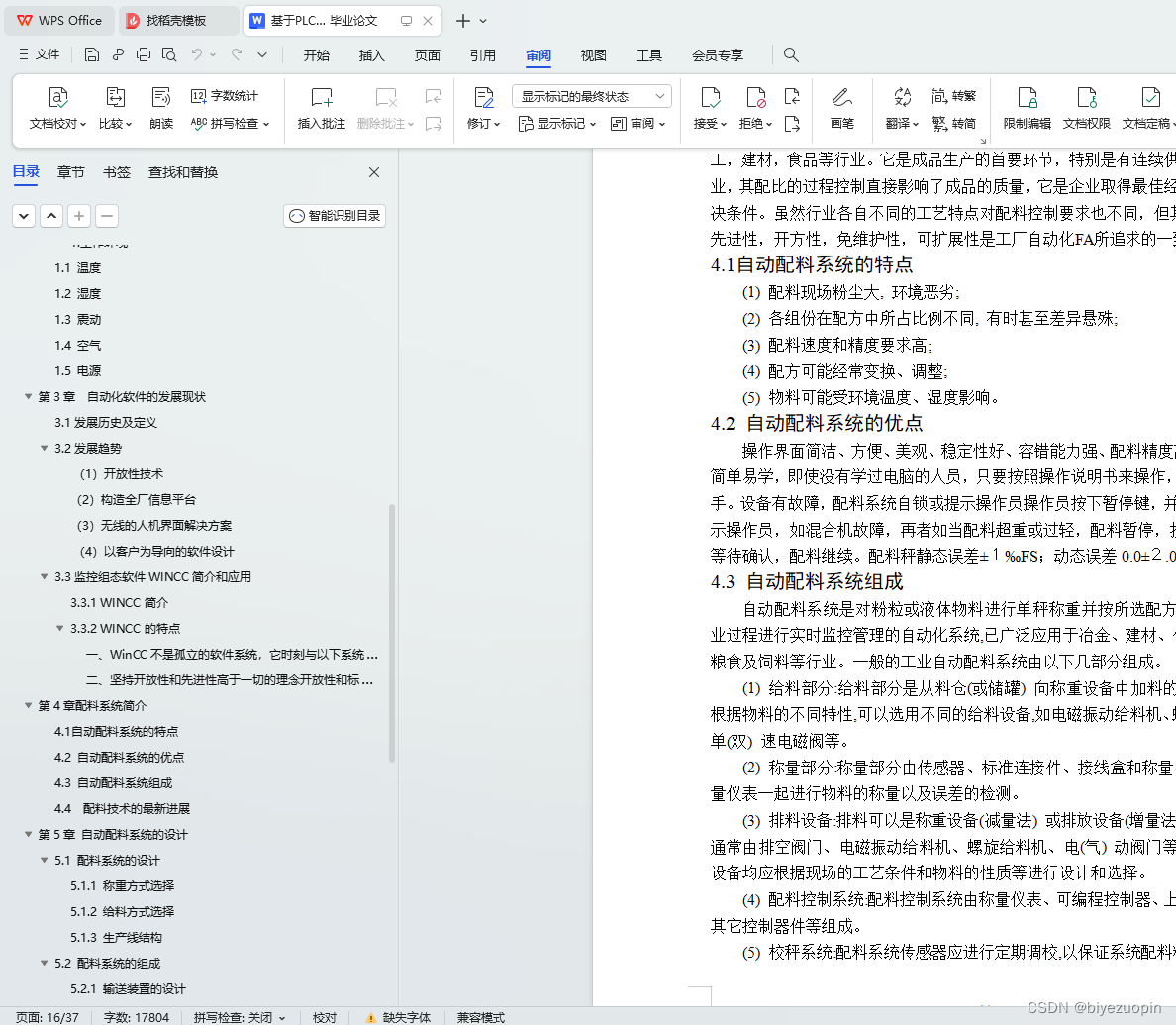Viewport: 1176px width, 1025px height.
Task: Open the 翻译 translate tool
Action: [x=902, y=108]
